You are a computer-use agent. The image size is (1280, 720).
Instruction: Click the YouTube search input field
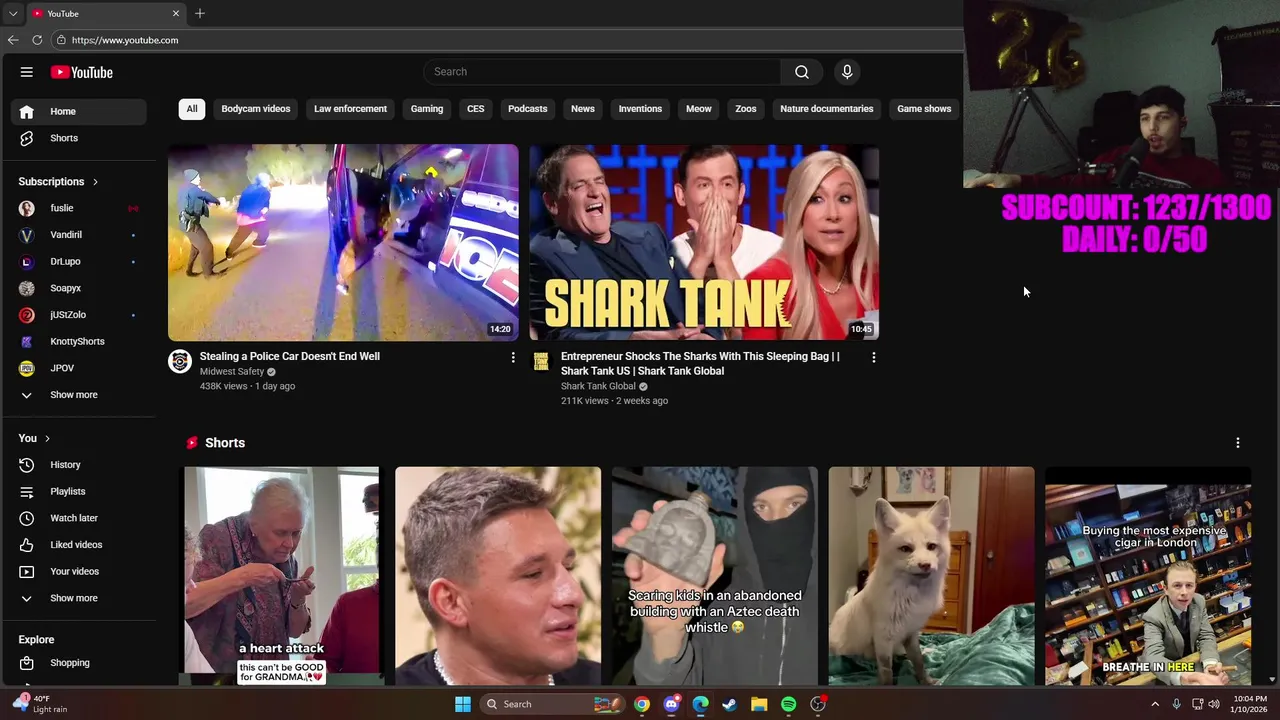coord(601,72)
